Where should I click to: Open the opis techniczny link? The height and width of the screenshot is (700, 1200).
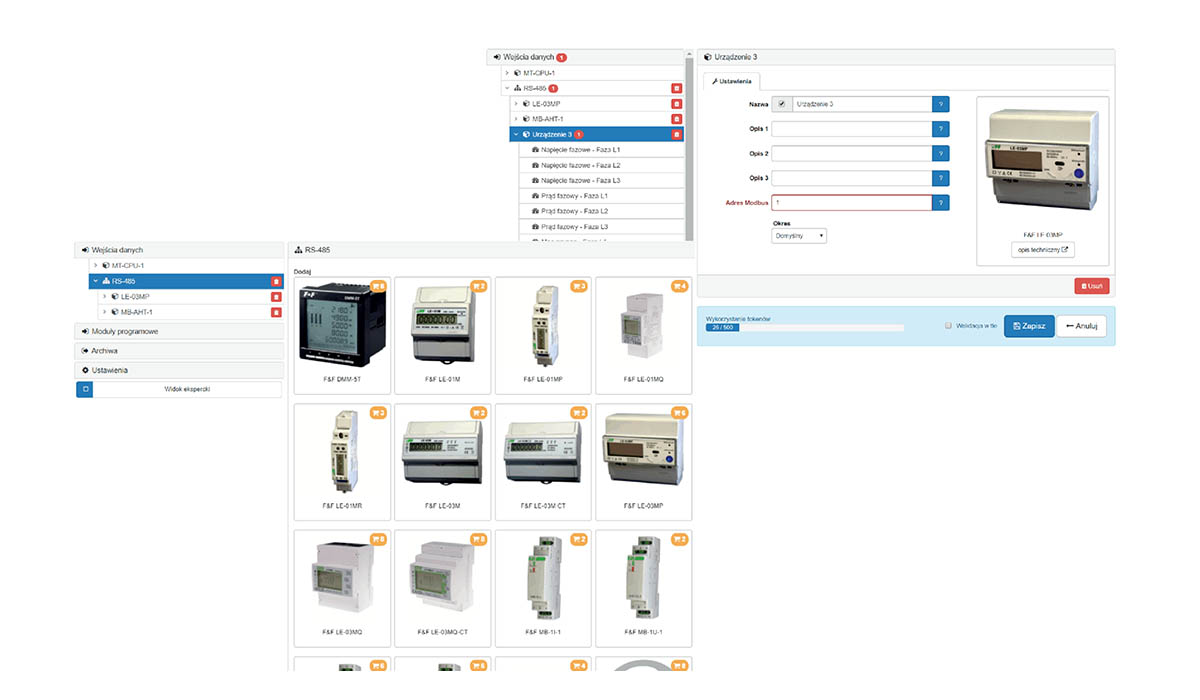1042,250
